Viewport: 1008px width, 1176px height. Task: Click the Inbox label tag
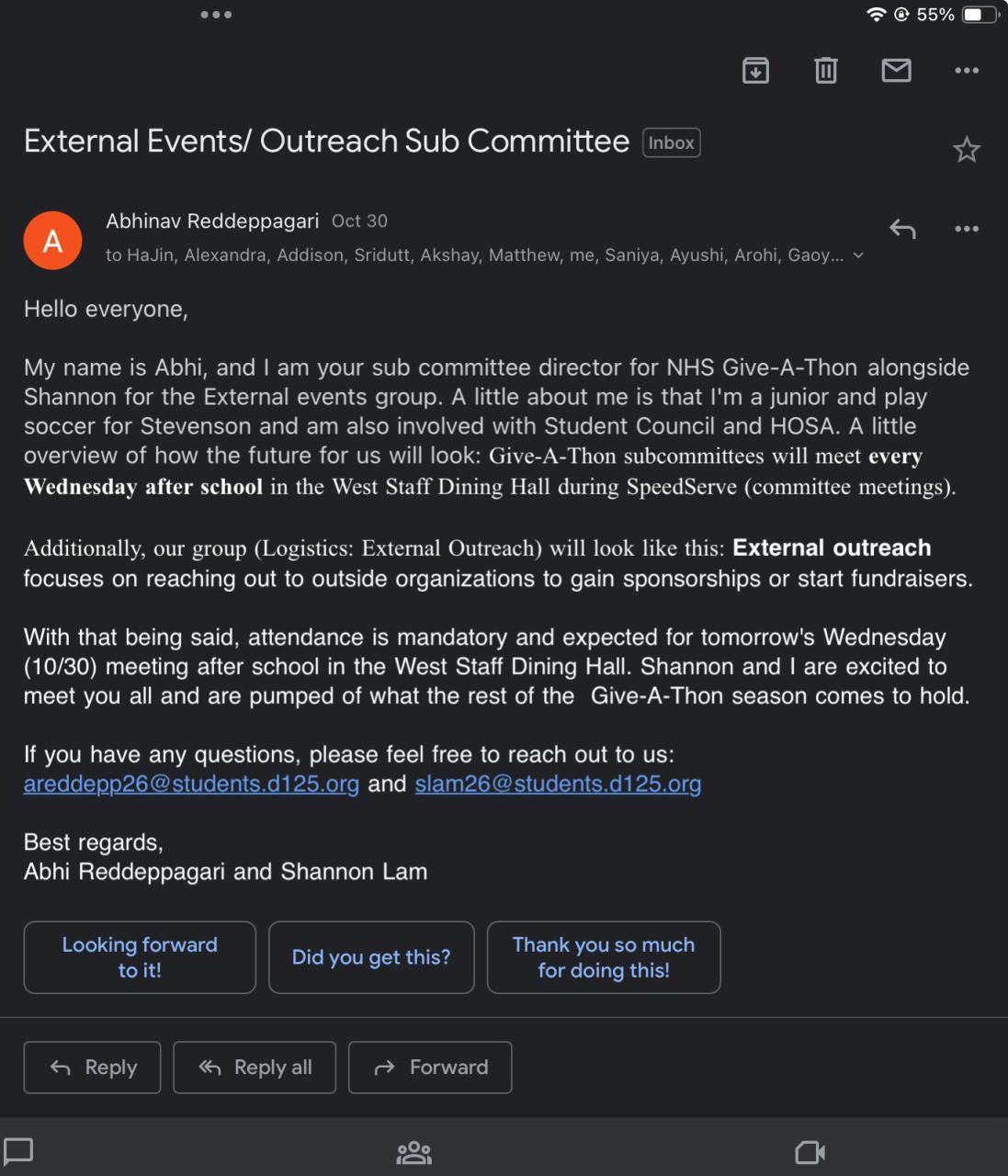click(672, 142)
